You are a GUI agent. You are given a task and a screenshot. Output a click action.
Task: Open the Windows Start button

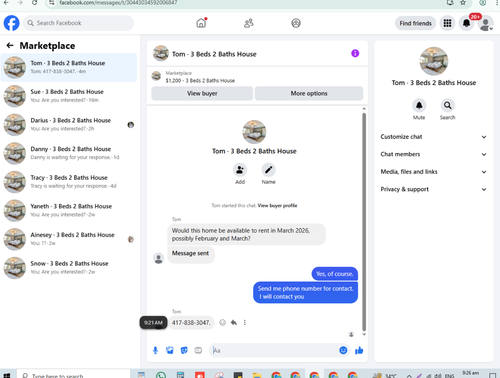click(x=7, y=375)
